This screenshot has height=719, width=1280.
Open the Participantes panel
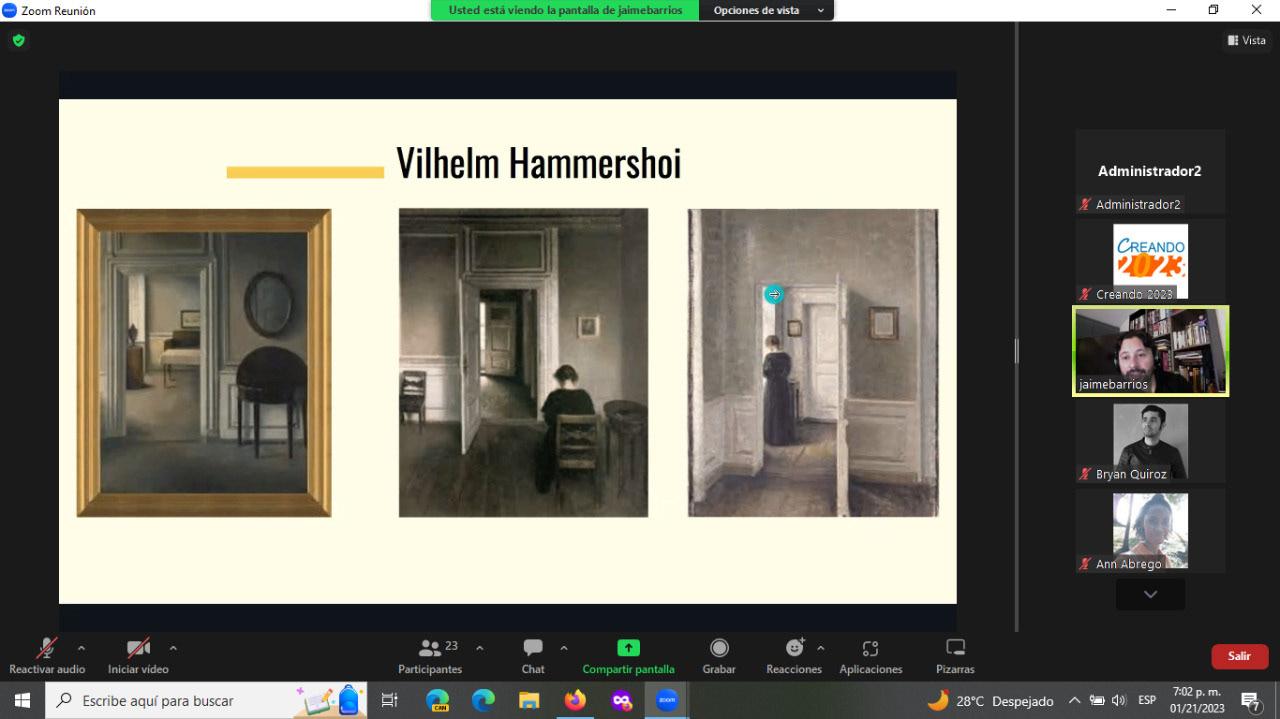pos(430,655)
